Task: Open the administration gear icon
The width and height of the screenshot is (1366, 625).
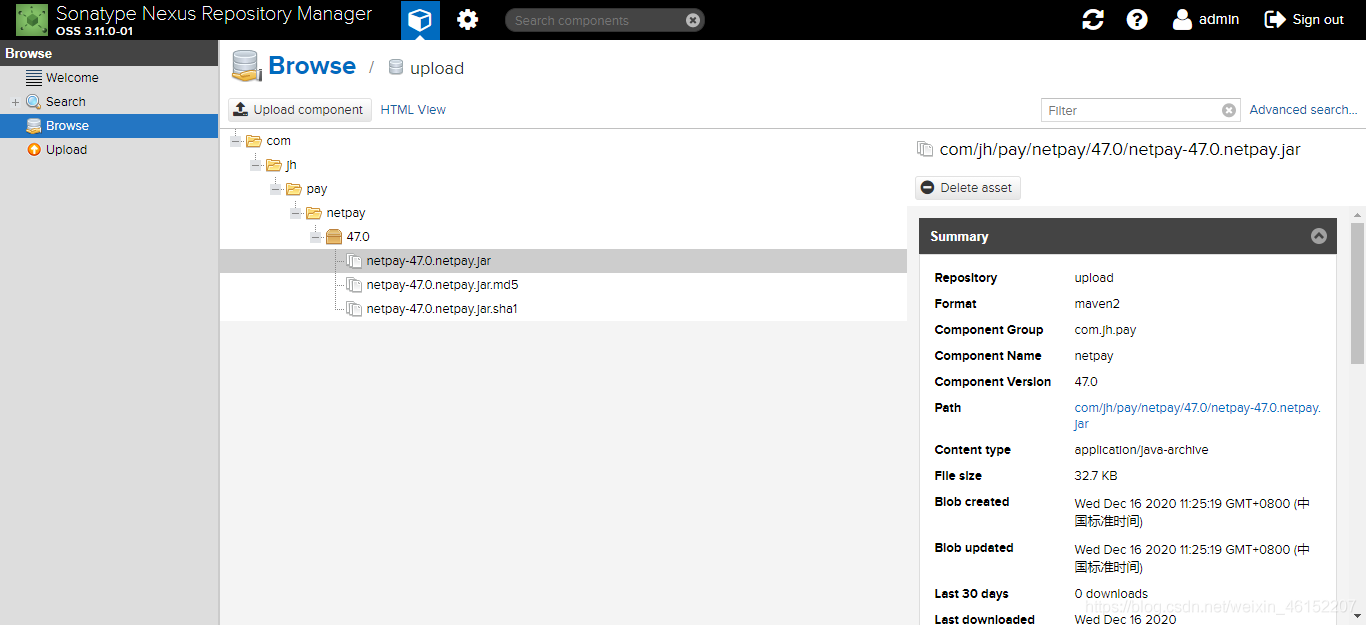Action: point(467,20)
